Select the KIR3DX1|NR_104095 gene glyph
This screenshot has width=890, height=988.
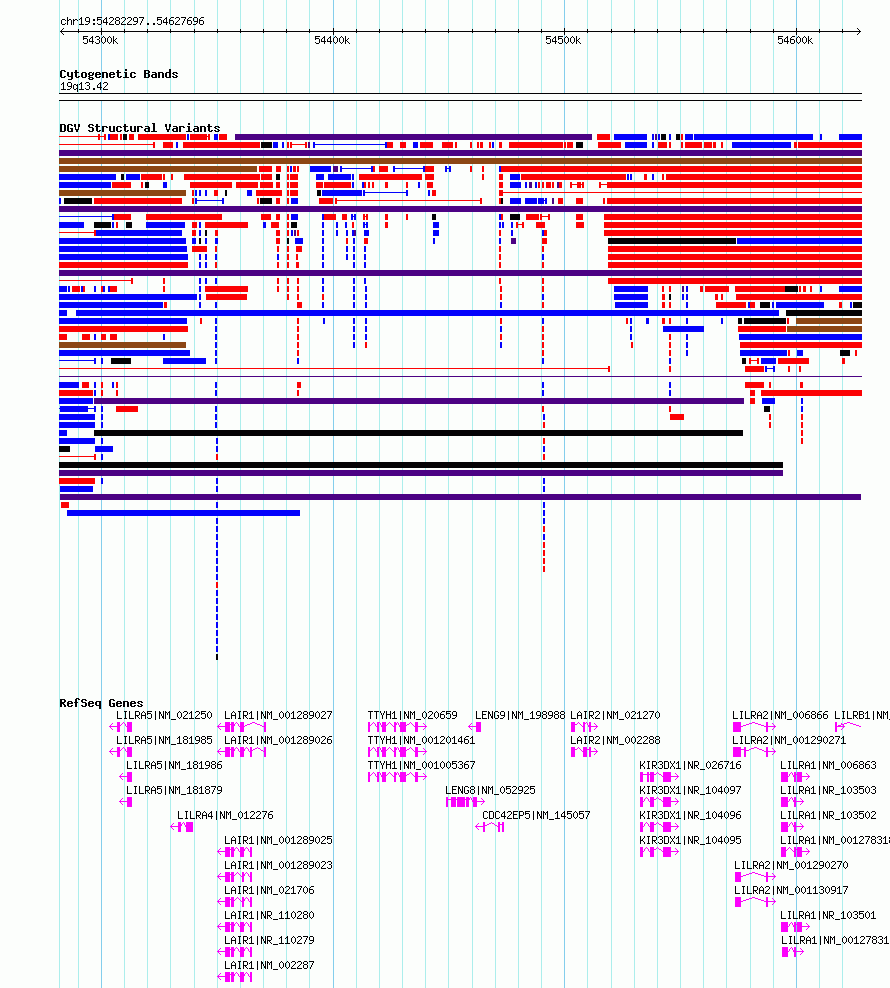coord(659,852)
